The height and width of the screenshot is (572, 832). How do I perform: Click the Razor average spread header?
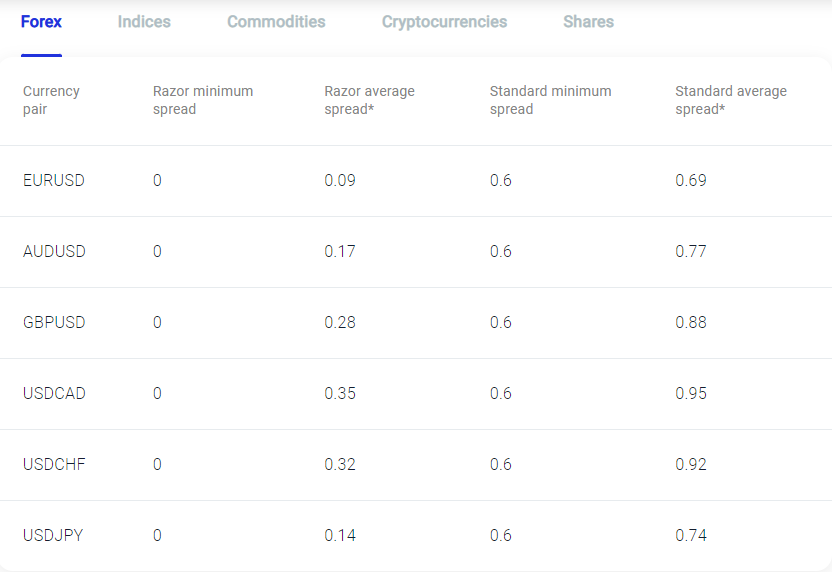[x=369, y=100]
